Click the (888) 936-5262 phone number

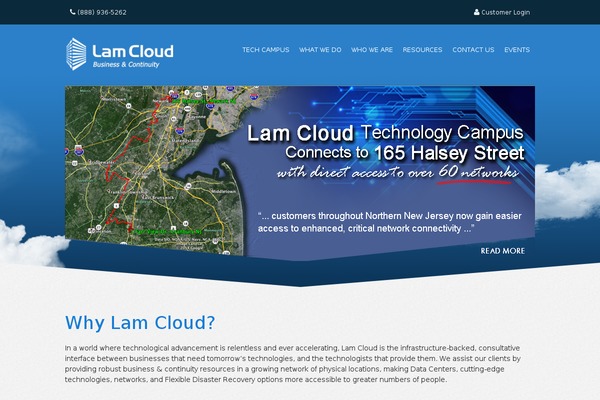pyautogui.click(x=102, y=12)
